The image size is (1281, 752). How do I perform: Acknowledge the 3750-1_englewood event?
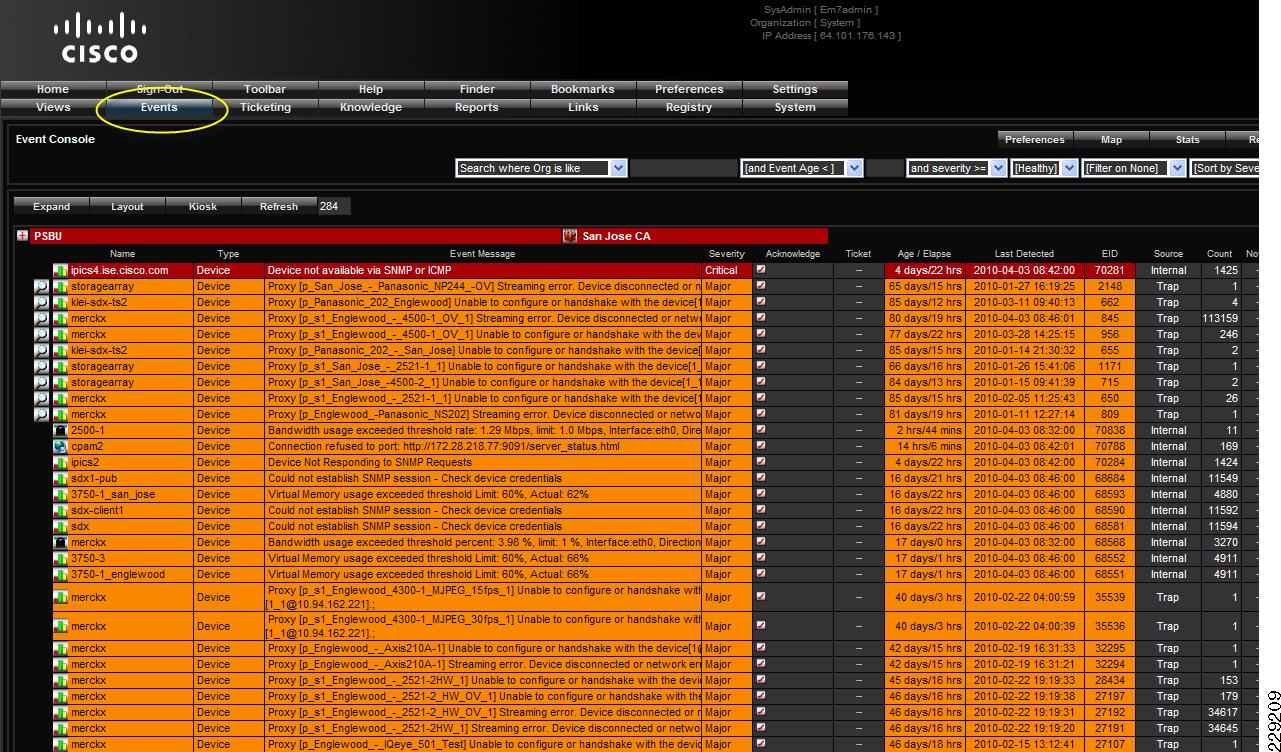761,573
